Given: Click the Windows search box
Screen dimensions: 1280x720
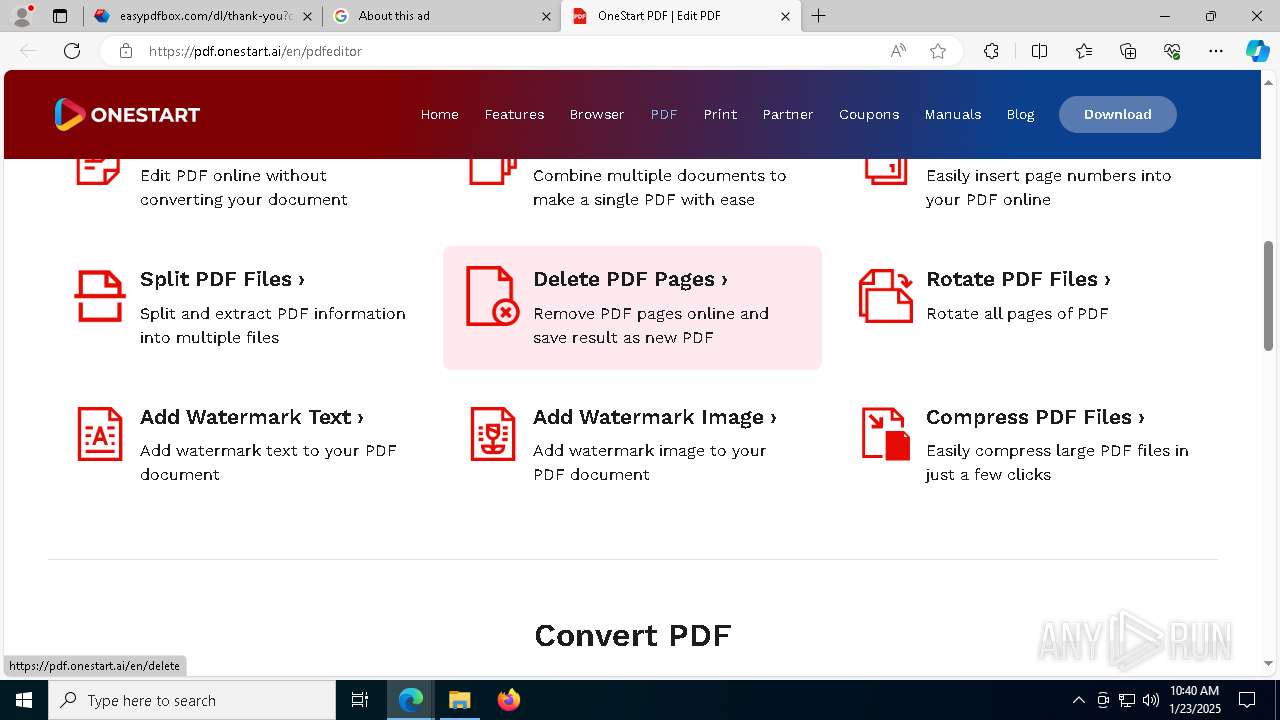Looking at the screenshot, I should 192,700.
